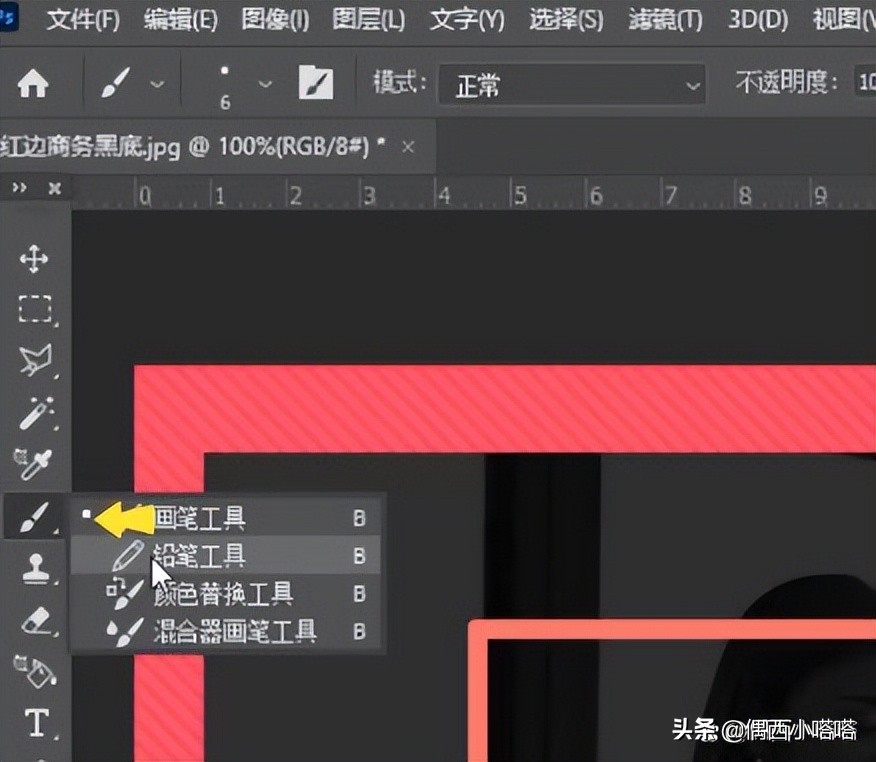Select the Spot Healing Brush tool
The image size is (876, 762).
pos(34,414)
